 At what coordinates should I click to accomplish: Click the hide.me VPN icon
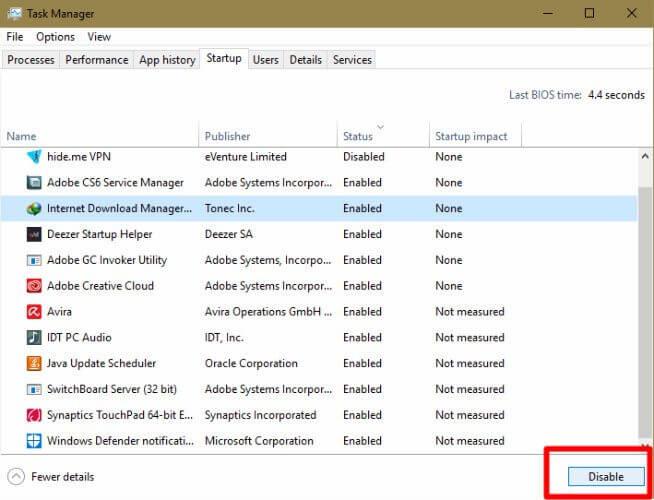pyautogui.click(x=34, y=157)
